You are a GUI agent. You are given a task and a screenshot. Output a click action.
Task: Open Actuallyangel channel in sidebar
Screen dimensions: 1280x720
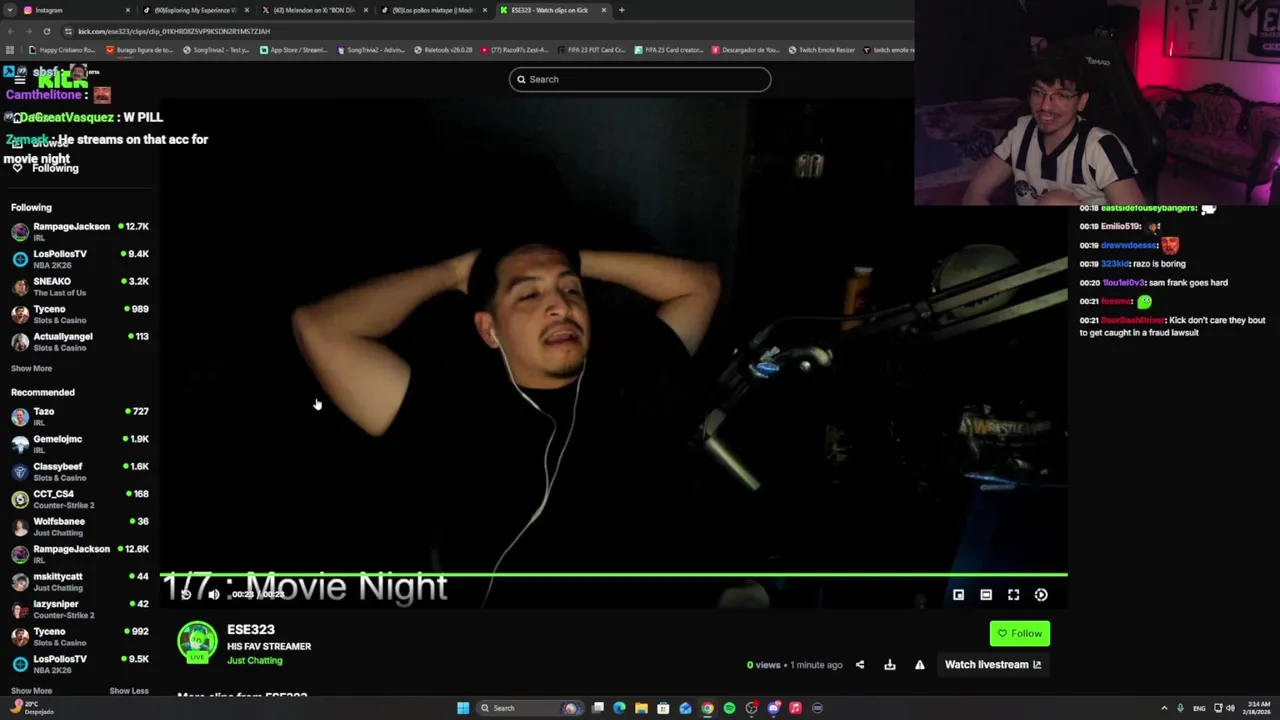pyautogui.click(x=80, y=341)
